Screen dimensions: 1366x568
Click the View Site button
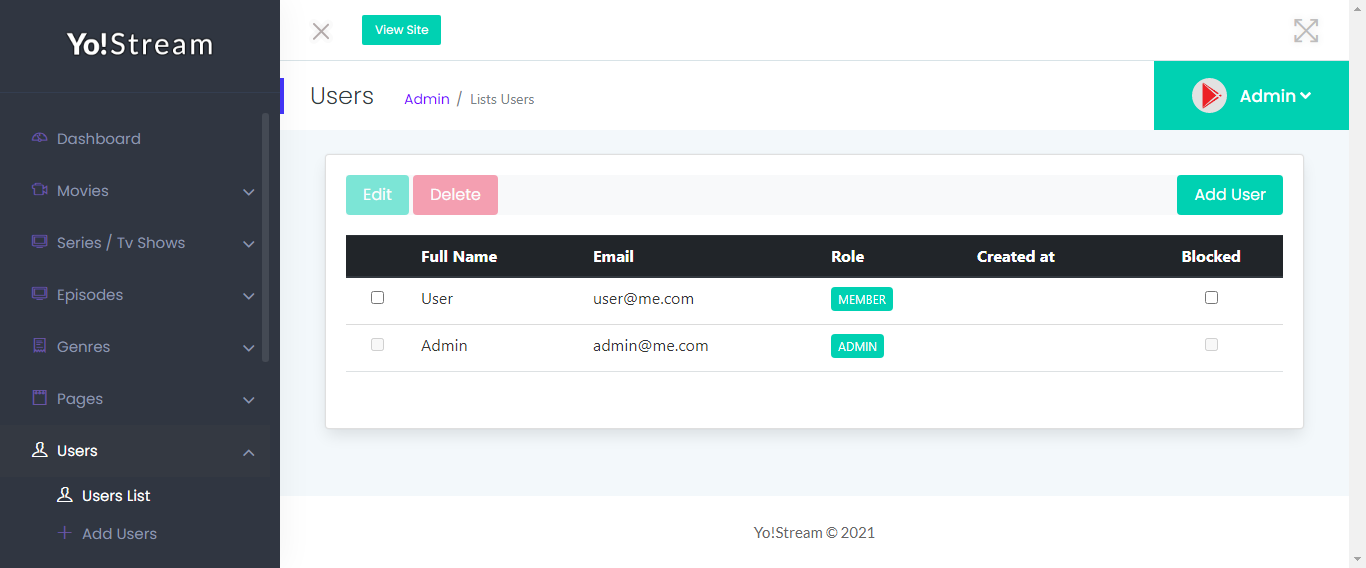tap(401, 30)
